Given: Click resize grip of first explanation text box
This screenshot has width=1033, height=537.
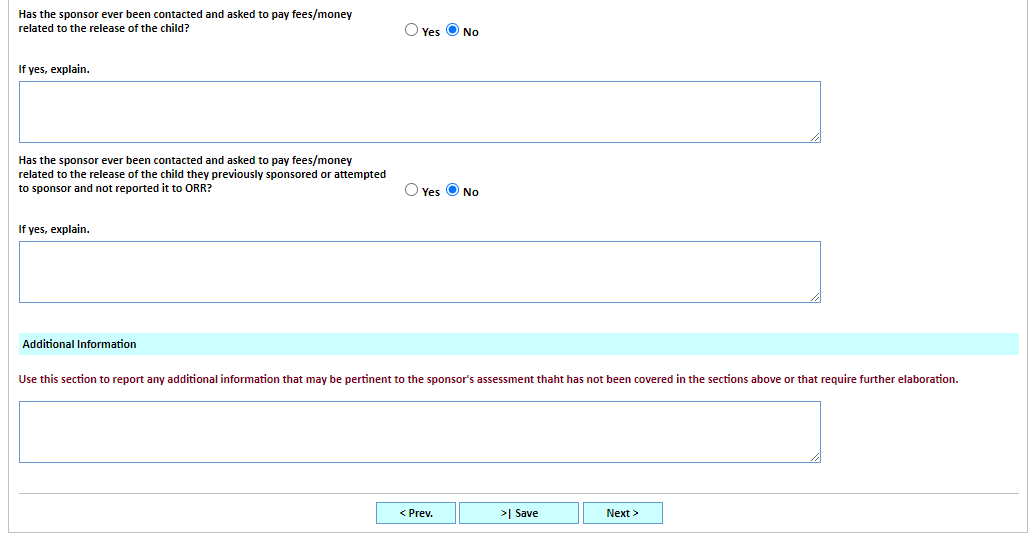Looking at the screenshot, I should (815, 137).
